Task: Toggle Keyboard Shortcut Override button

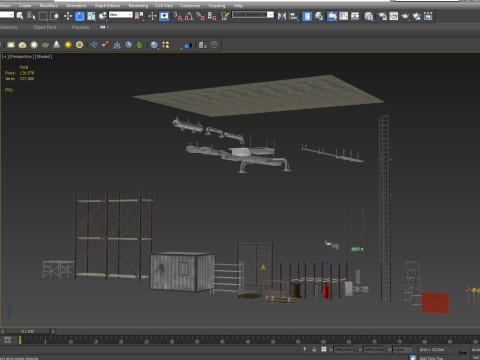Action: click(164, 16)
